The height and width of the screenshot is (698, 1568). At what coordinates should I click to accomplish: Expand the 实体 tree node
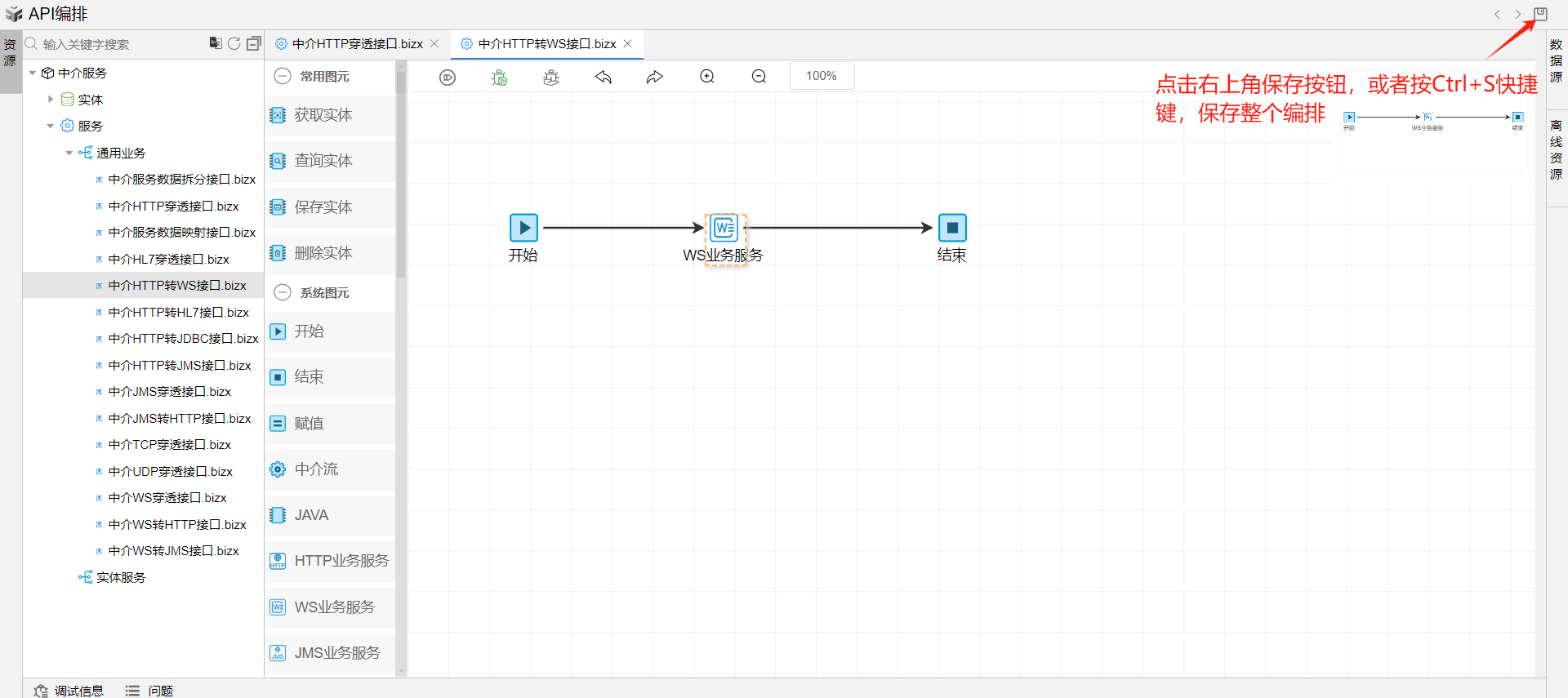point(51,100)
